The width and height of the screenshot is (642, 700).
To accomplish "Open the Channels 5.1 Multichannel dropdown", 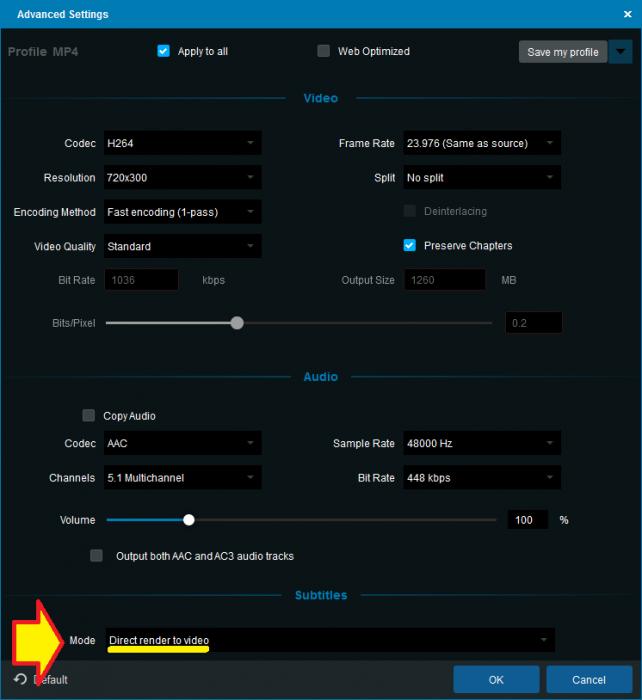I will 183,478.
